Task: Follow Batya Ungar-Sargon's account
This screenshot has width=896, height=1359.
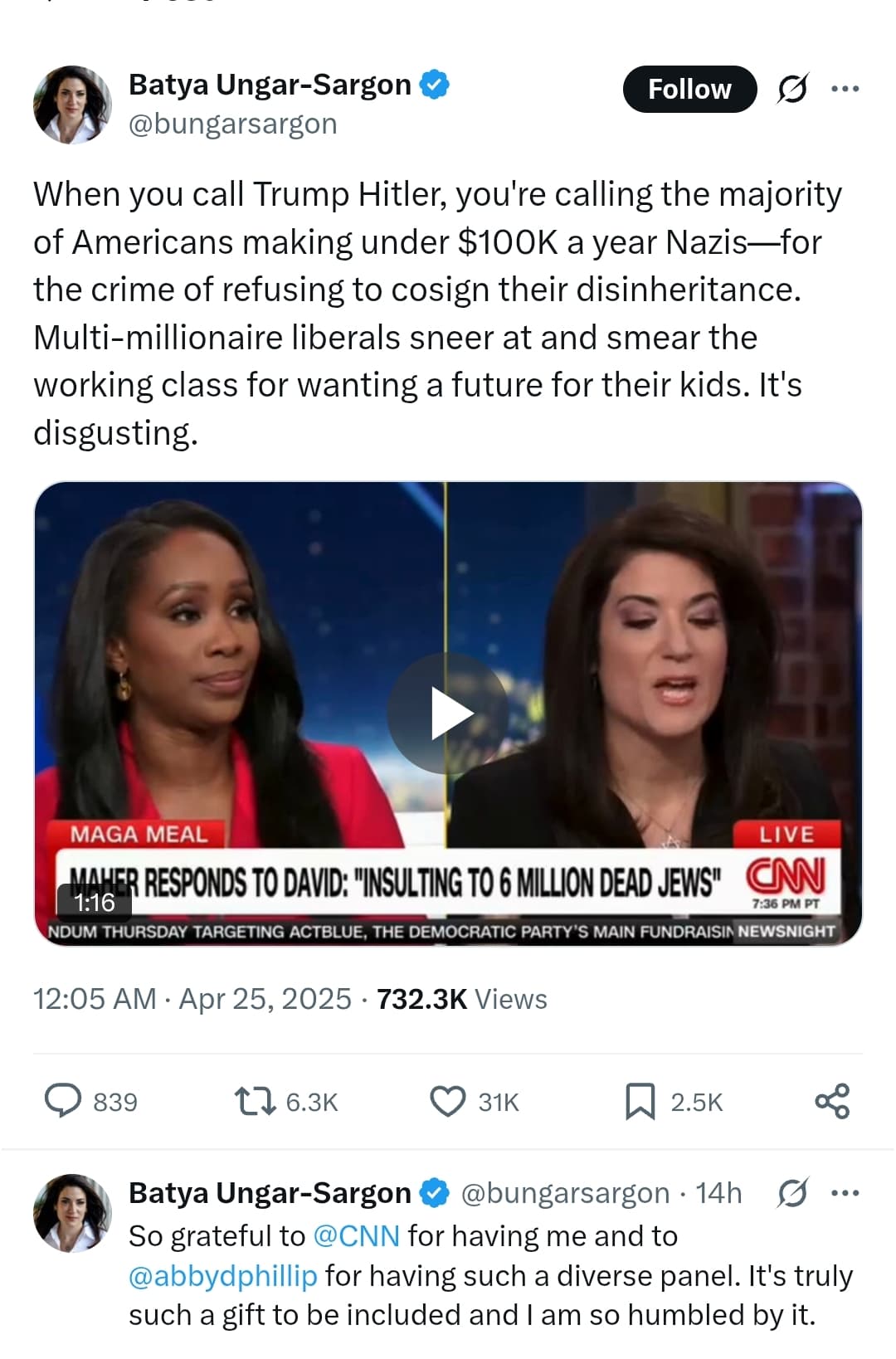Action: pos(689,89)
